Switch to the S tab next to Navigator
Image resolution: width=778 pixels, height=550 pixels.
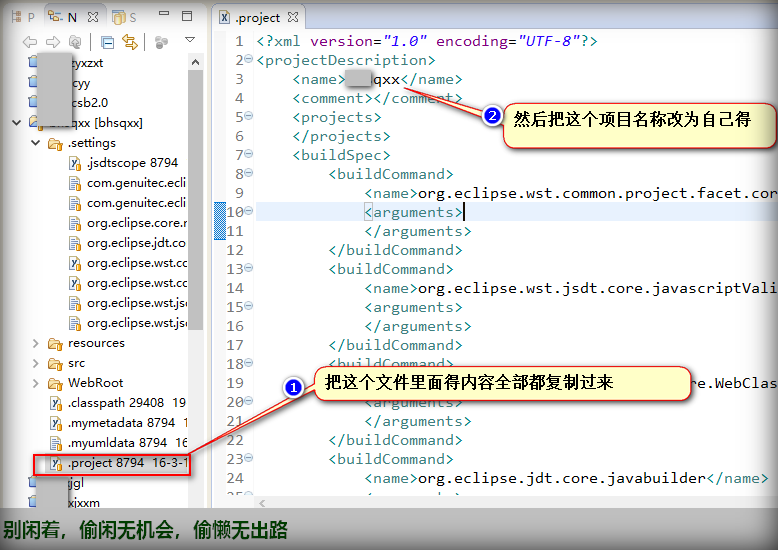(124, 17)
